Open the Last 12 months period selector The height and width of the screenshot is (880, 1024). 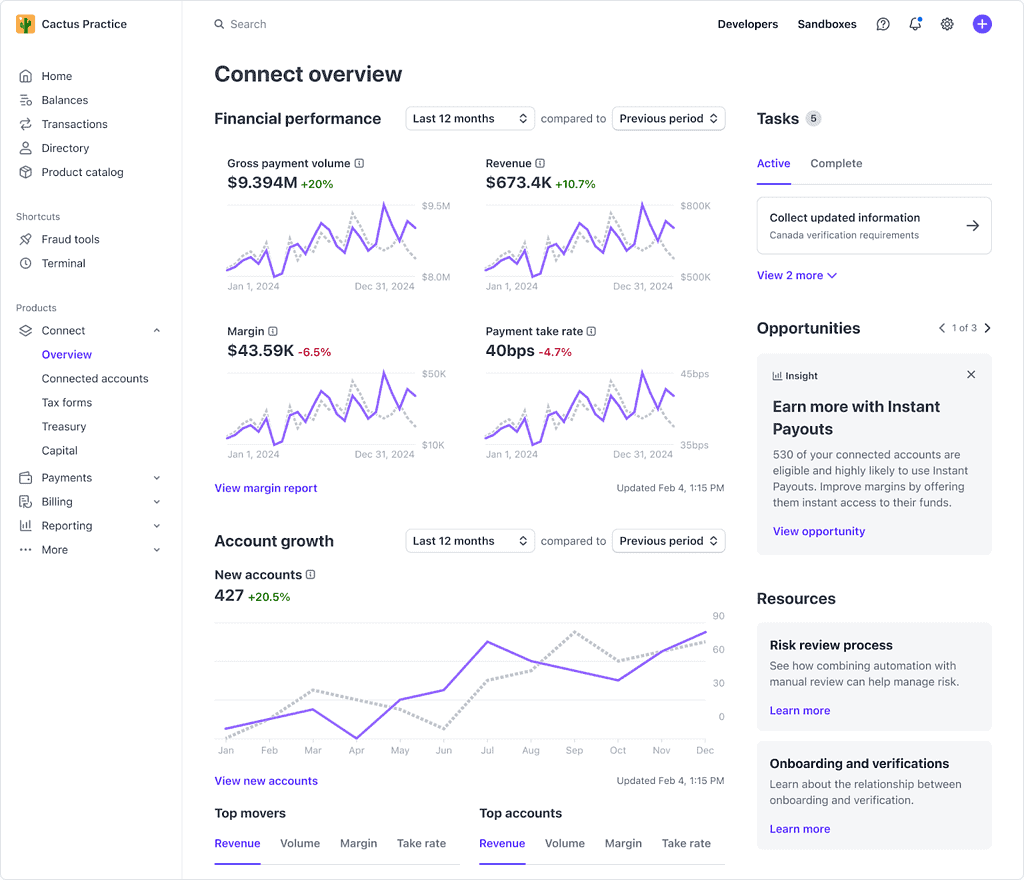click(470, 118)
